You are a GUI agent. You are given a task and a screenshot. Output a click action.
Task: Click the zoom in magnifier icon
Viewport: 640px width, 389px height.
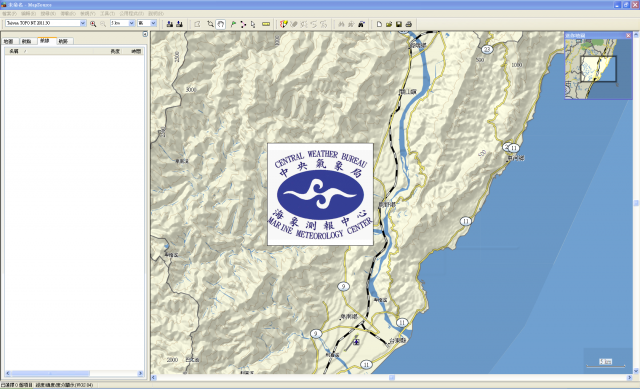point(93,24)
